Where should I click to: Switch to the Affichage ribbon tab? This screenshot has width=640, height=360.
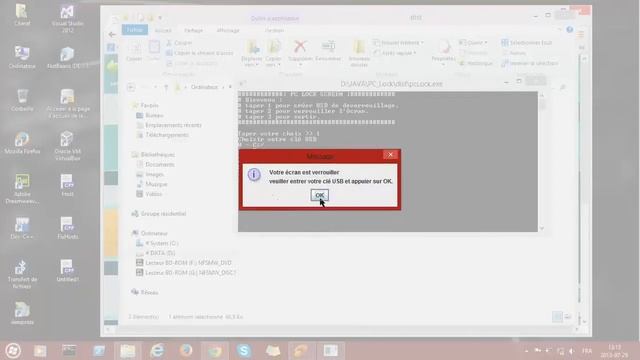pos(228,30)
